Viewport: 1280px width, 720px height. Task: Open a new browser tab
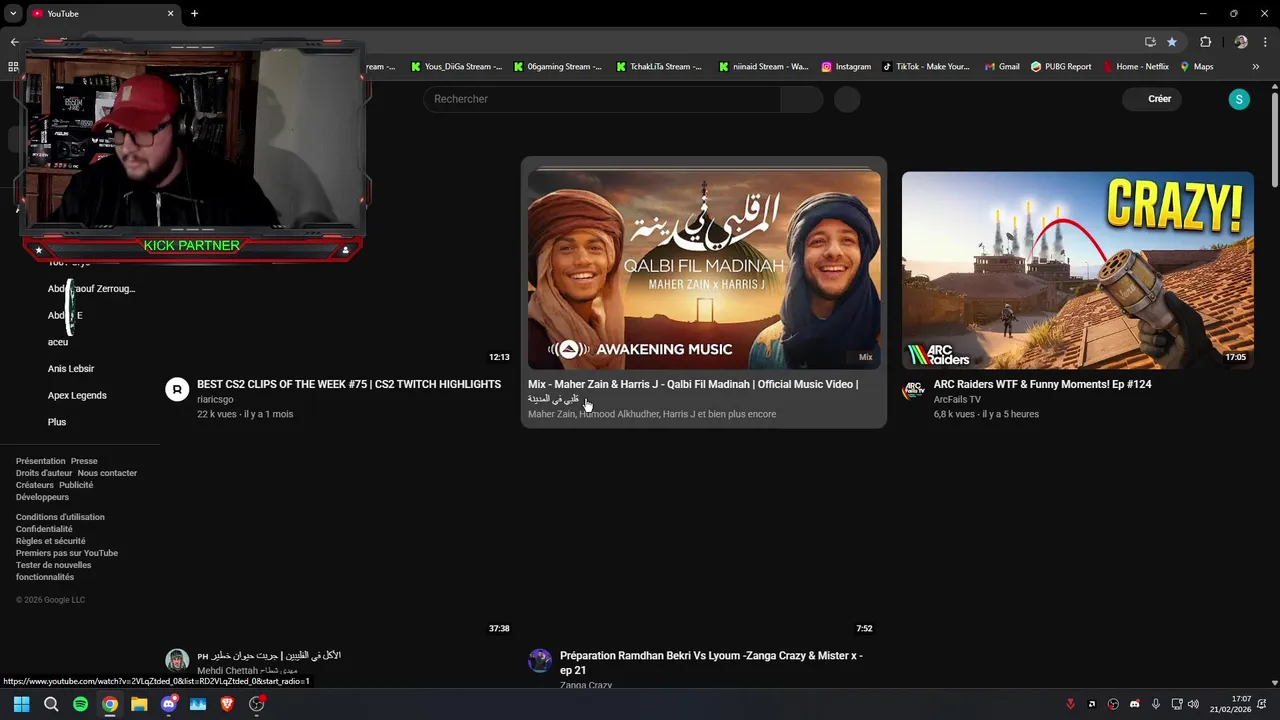click(194, 13)
